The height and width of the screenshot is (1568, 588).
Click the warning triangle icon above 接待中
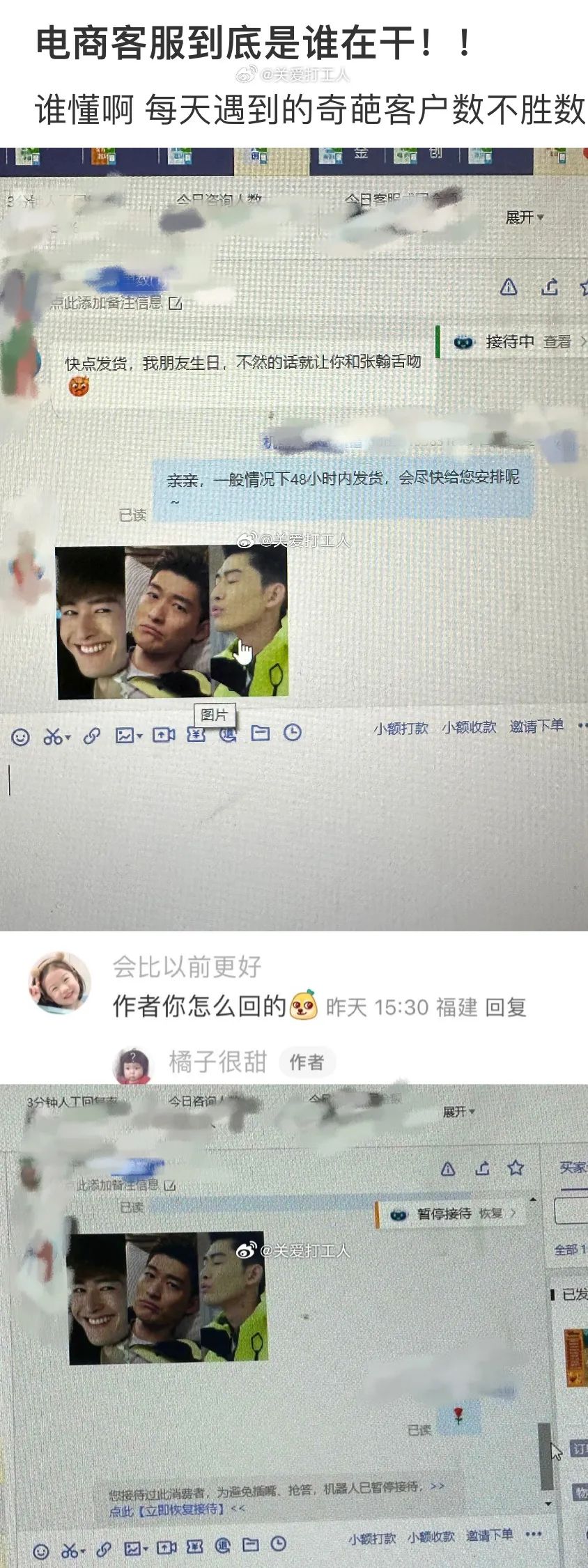click(x=509, y=286)
